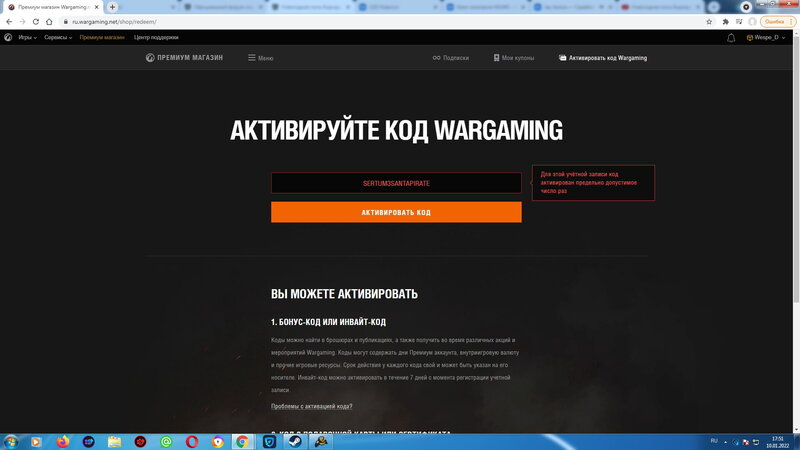This screenshot has height=450, width=800.
Task: Go to Подписки subscriptions
Action: coord(451,58)
